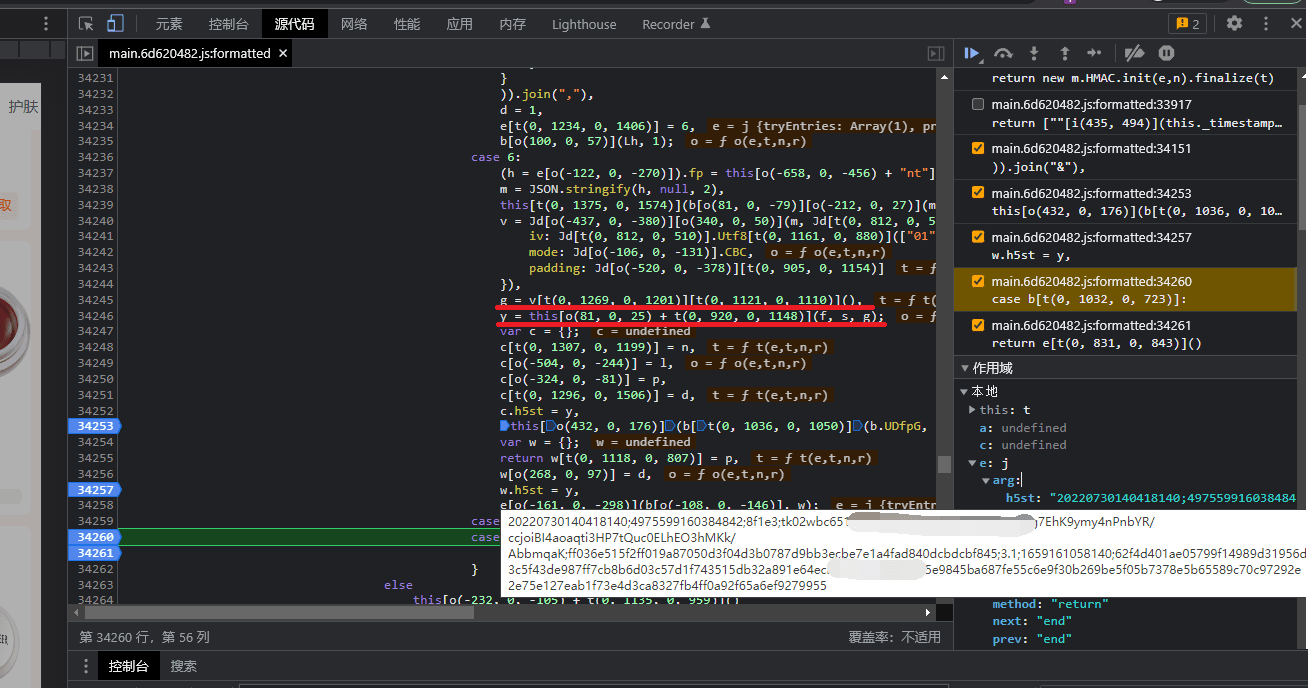Screen dimensions: 1308x688
Task: Step out of current function
Action: pyautogui.click(x=1064, y=53)
